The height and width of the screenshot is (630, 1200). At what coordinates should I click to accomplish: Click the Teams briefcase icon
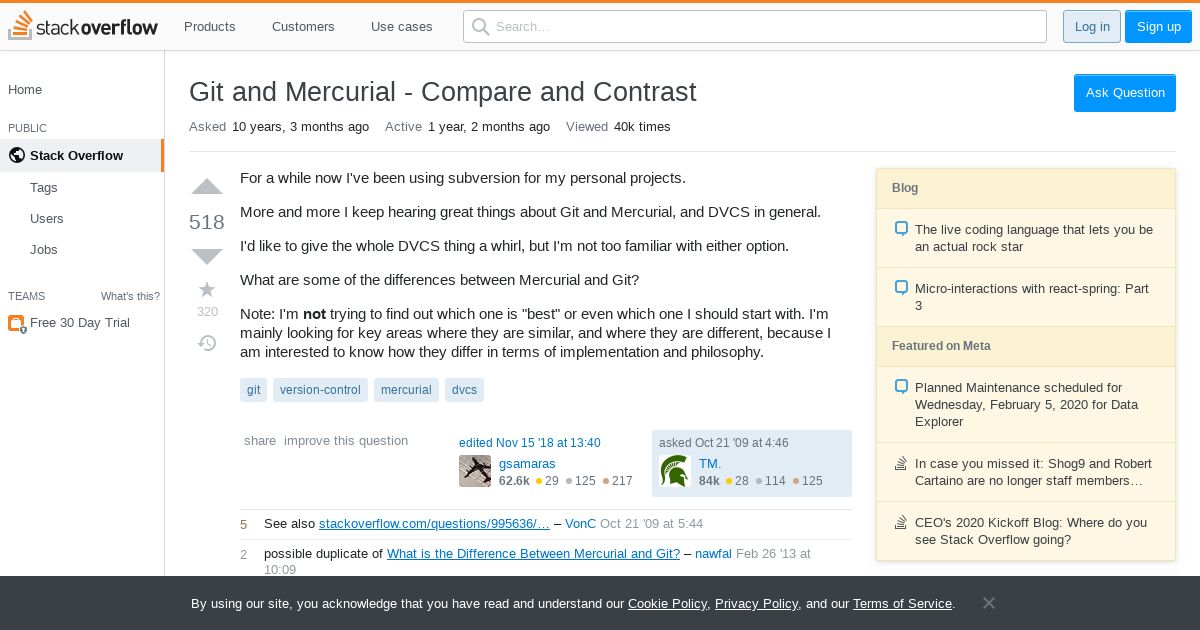point(16,323)
